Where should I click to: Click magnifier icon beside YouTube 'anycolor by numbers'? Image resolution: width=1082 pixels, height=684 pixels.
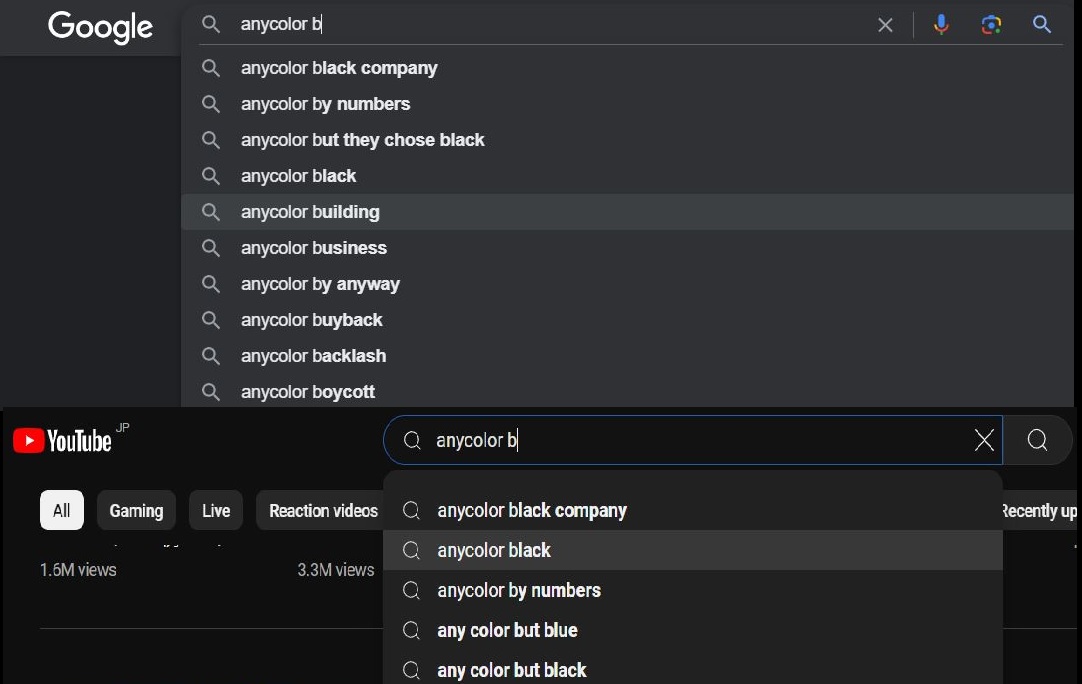pos(411,590)
